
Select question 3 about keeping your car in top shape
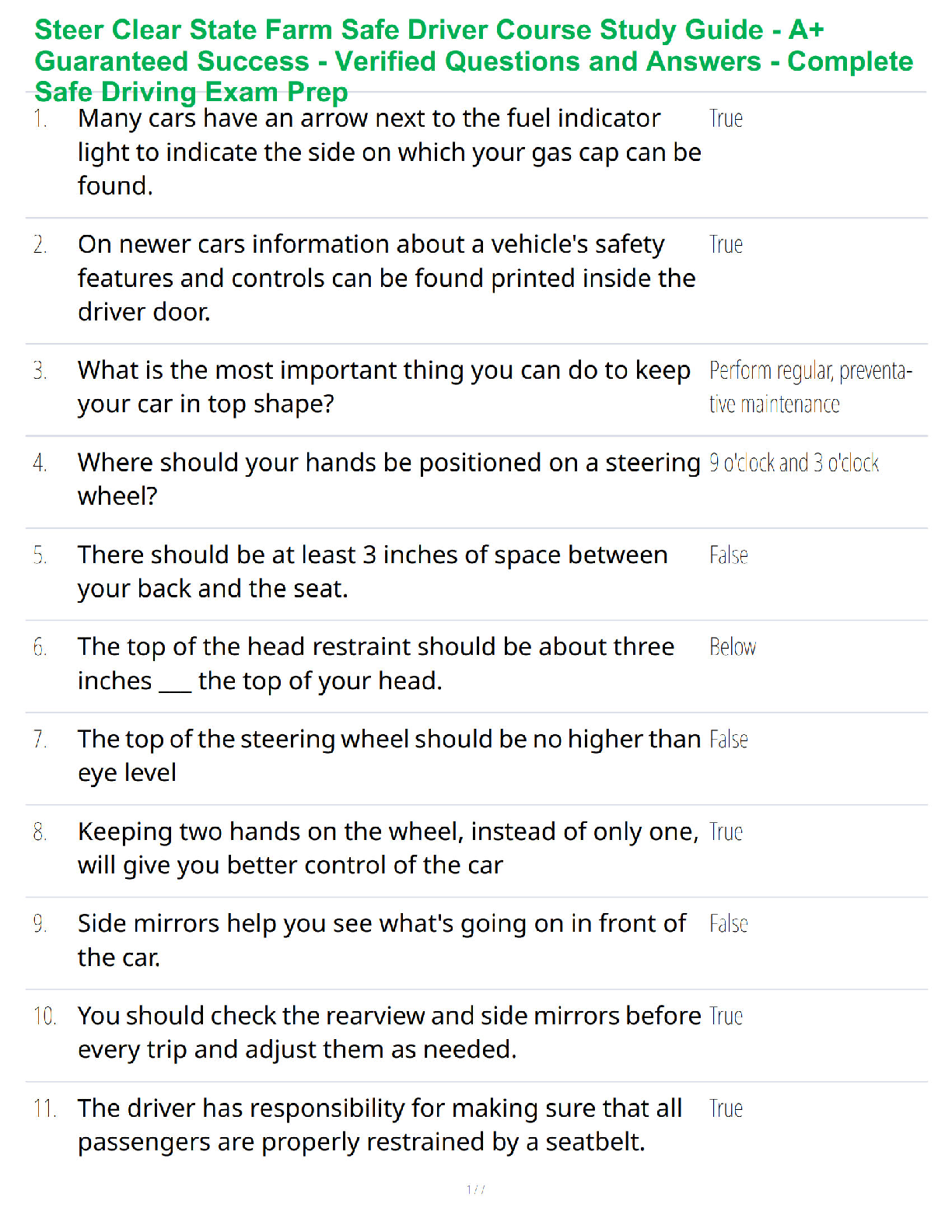tap(383, 387)
